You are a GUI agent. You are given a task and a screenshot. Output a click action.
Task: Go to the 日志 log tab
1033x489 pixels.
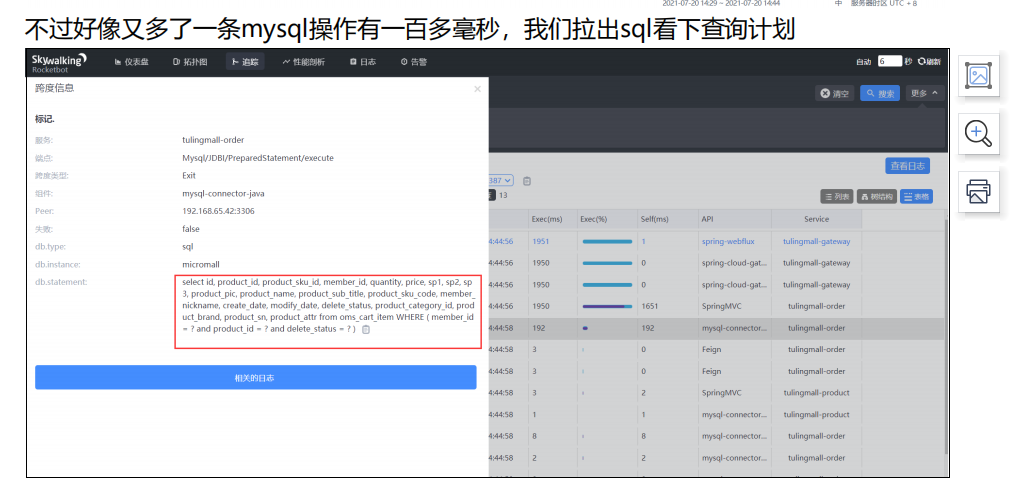[x=363, y=62]
